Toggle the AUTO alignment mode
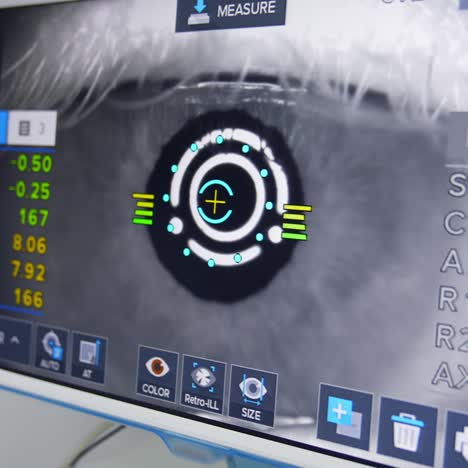Viewport: 468px width, 468px height. 51,352
